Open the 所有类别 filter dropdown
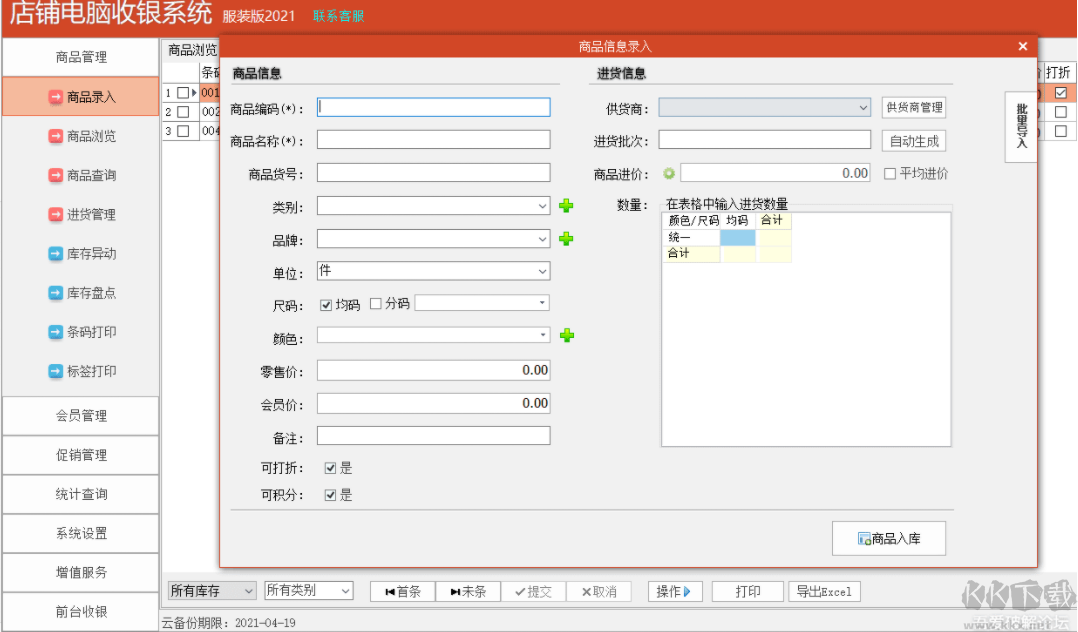 coord(344,591)
